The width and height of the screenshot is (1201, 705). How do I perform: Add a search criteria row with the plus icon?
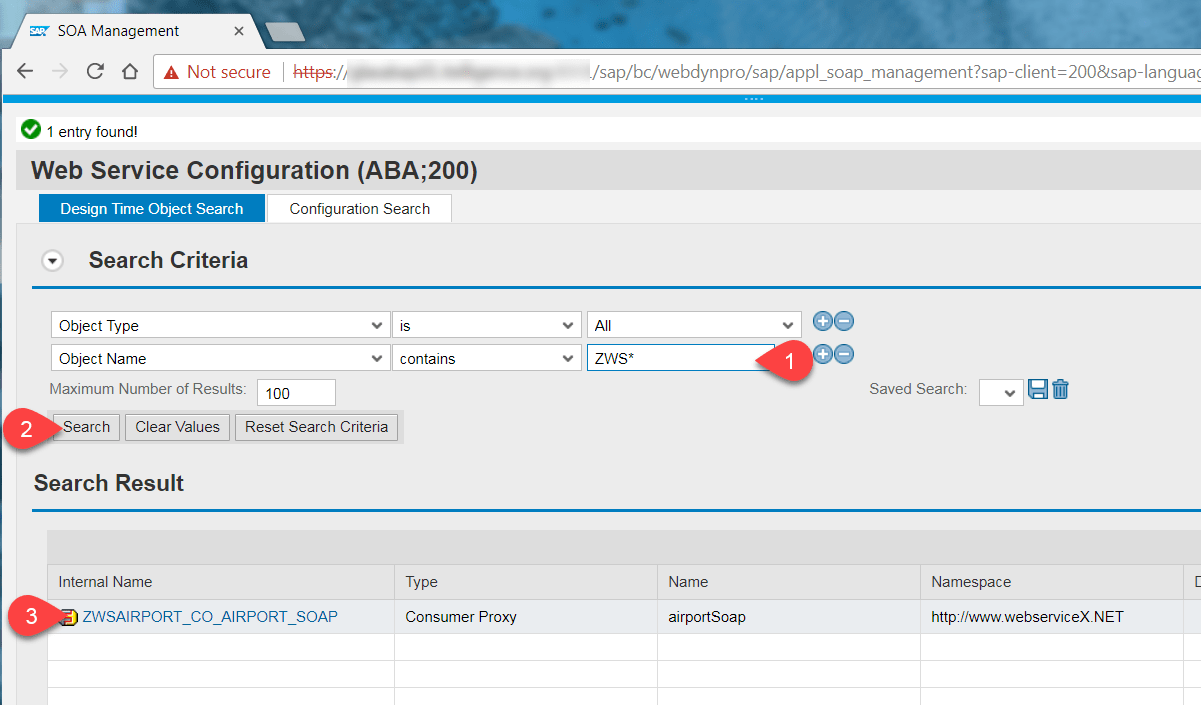pos(822,354)
